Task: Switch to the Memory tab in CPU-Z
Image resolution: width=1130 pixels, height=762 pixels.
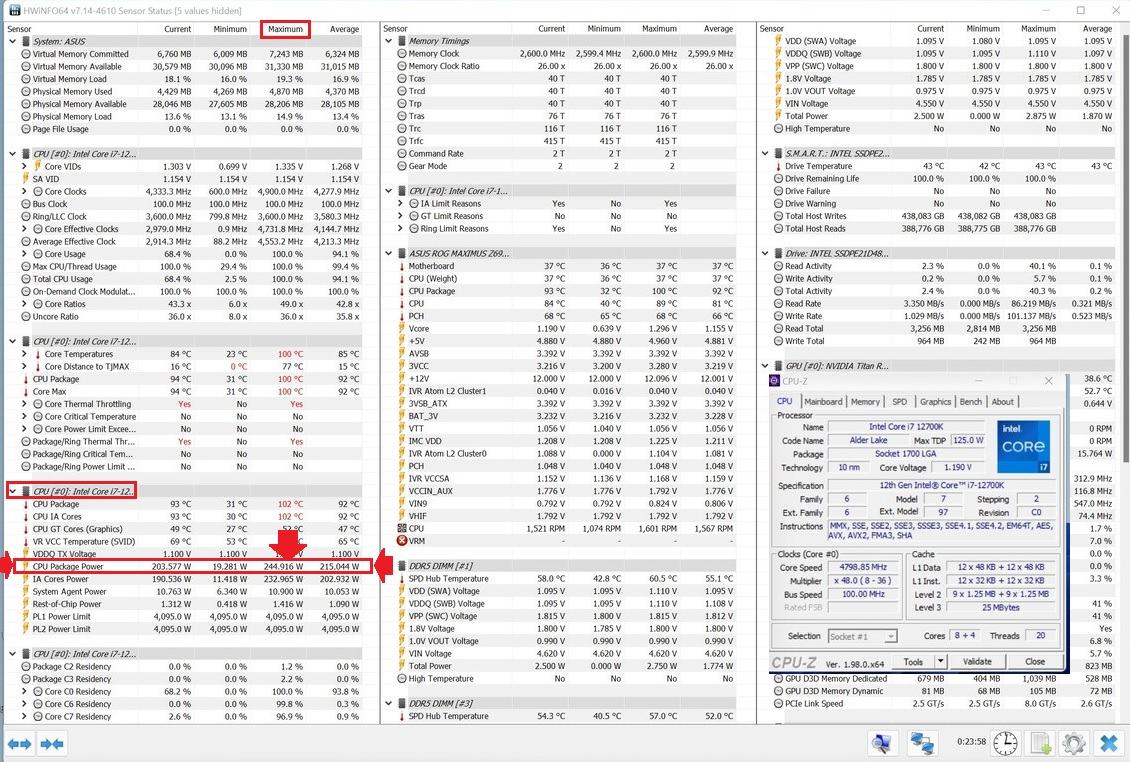Action: click(865, 402)
